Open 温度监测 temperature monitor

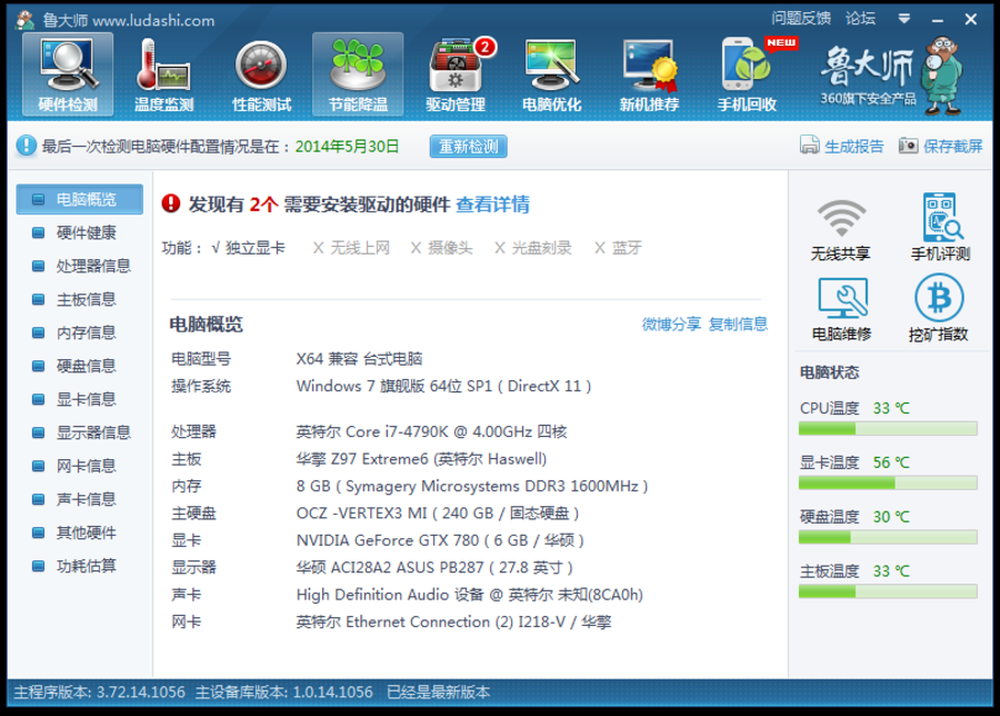[164, 75]
